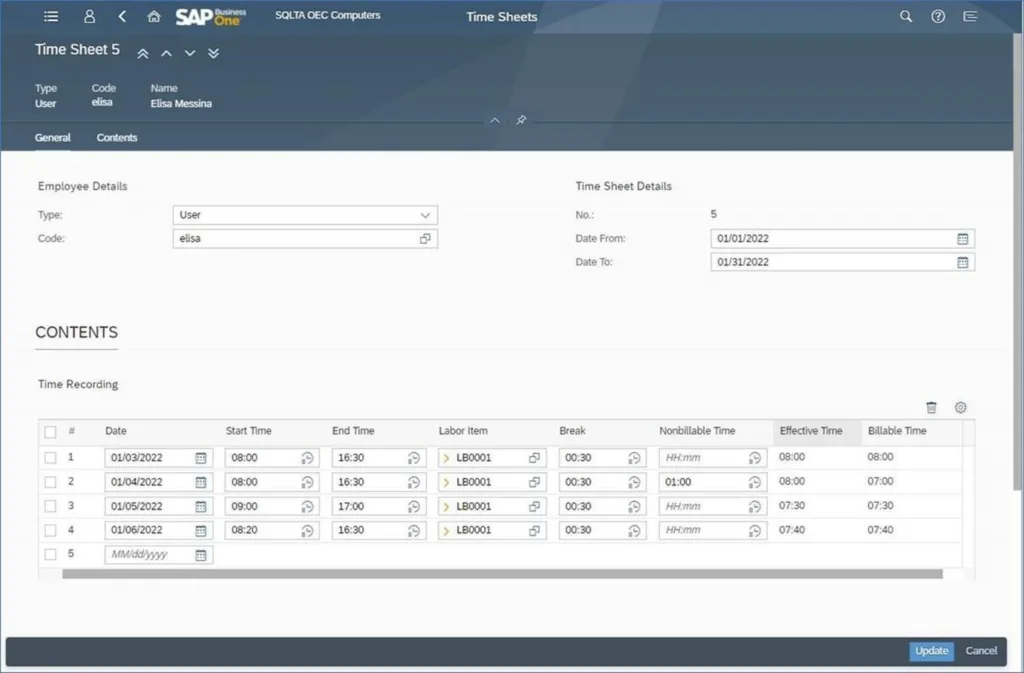Open time picker for row 2 break

[x=634, y=482]
